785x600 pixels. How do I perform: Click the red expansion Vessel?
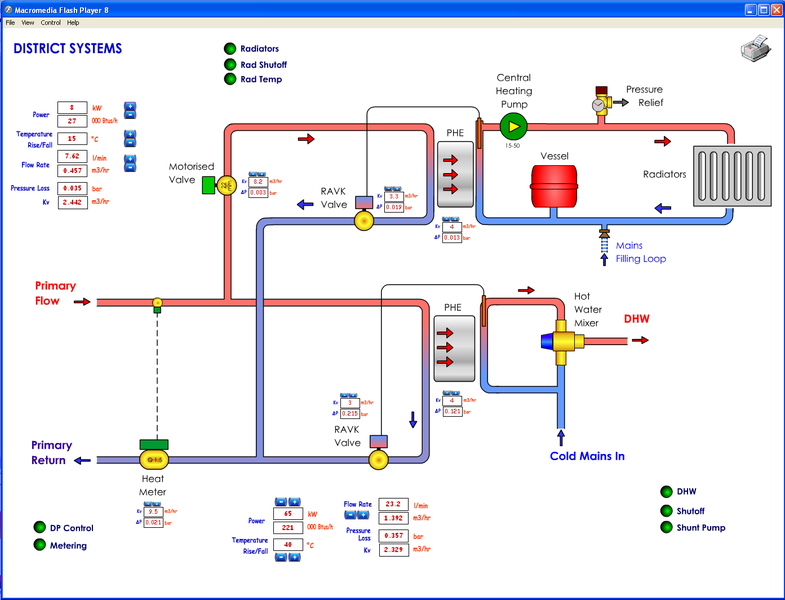(x=554, y=186)
